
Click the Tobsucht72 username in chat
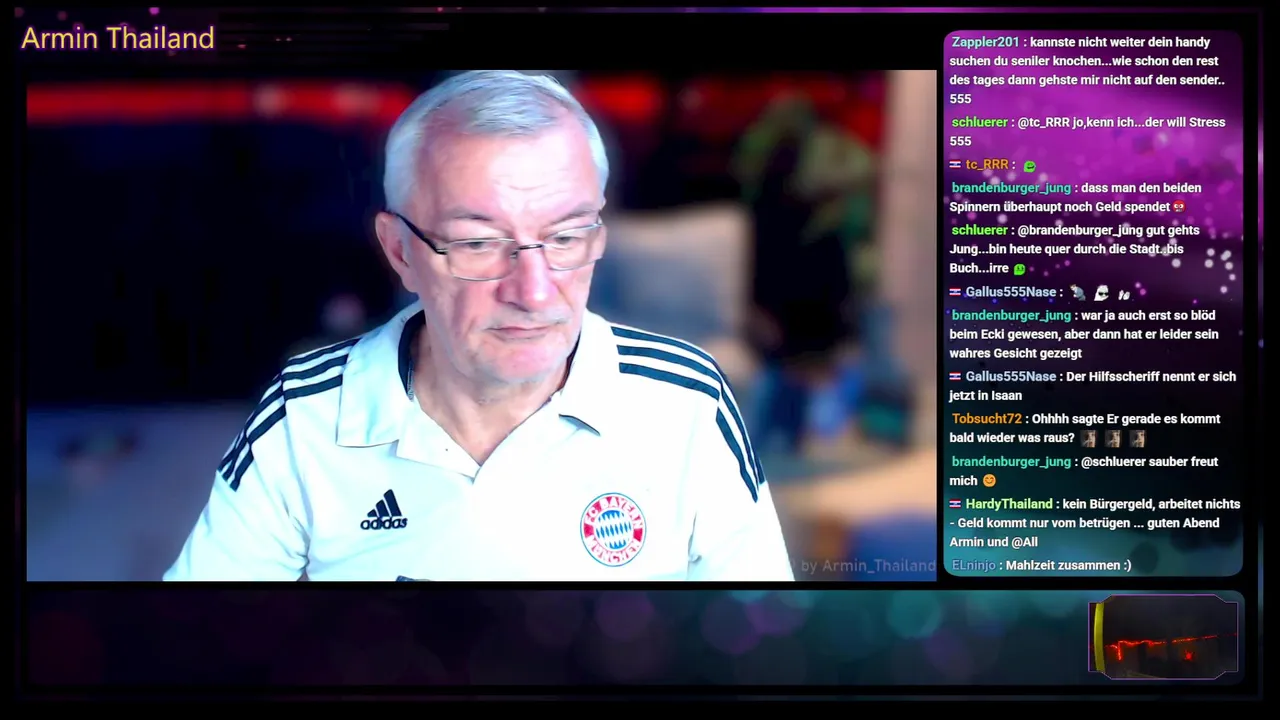click(986, 419)
